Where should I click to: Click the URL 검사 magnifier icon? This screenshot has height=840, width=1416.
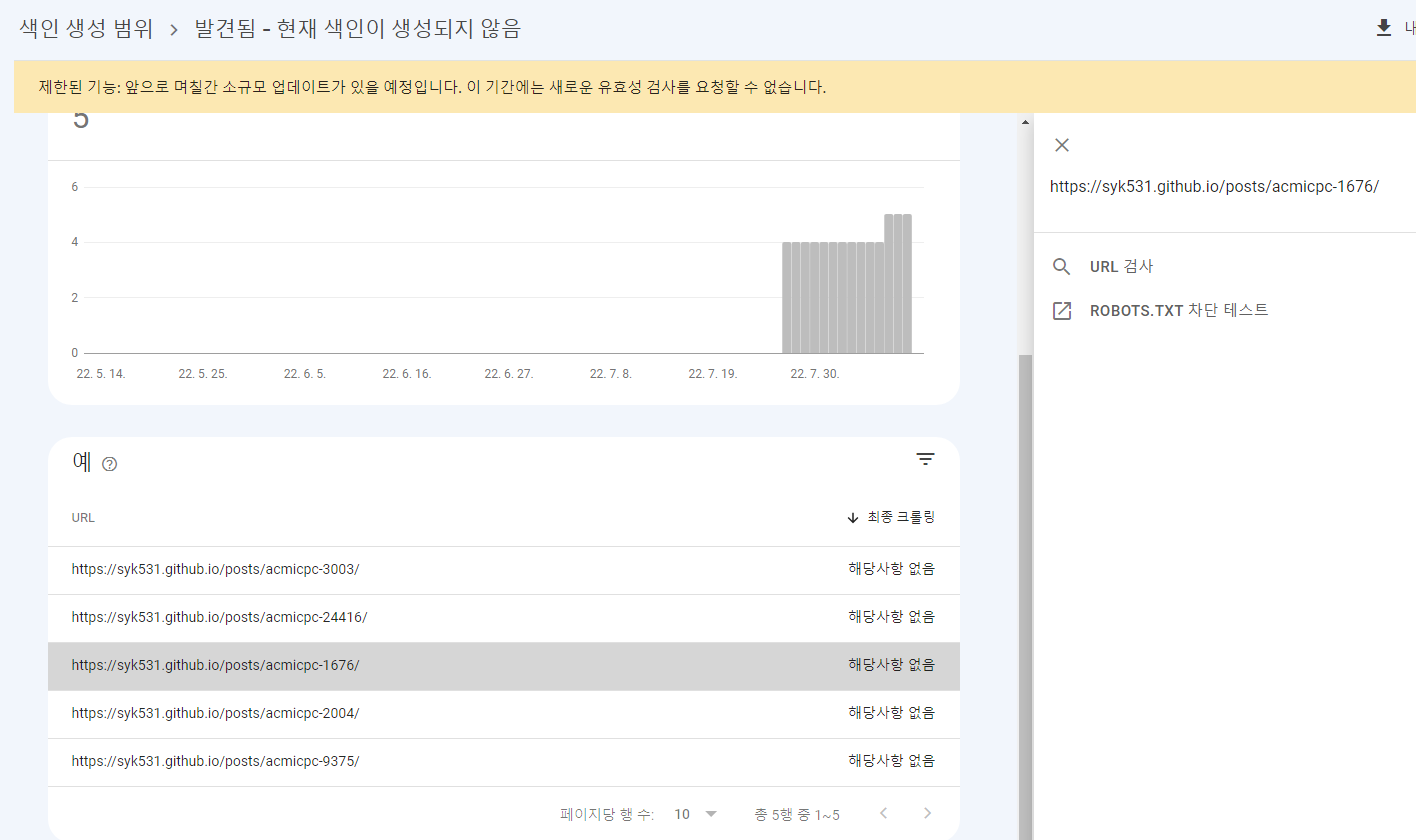click(x=1062, y=267)
